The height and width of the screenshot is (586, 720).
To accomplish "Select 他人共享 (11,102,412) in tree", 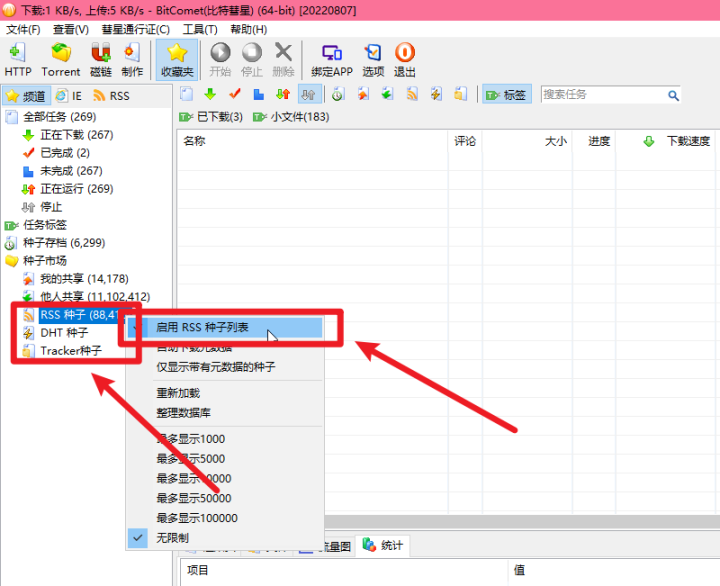I will click(x=95, y=296).
